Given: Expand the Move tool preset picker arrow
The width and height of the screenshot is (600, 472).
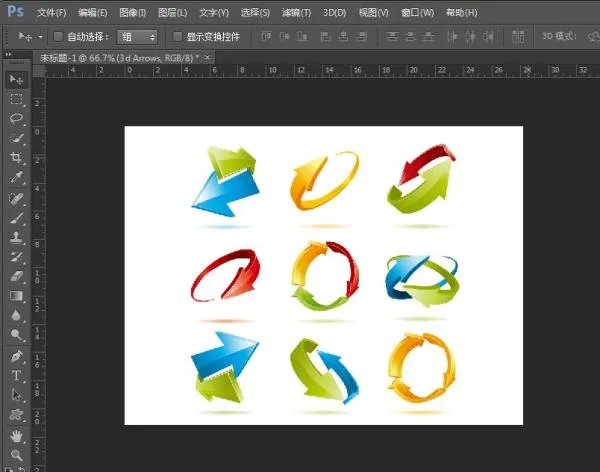Looking at the screenshot, I should click(39, 36).
